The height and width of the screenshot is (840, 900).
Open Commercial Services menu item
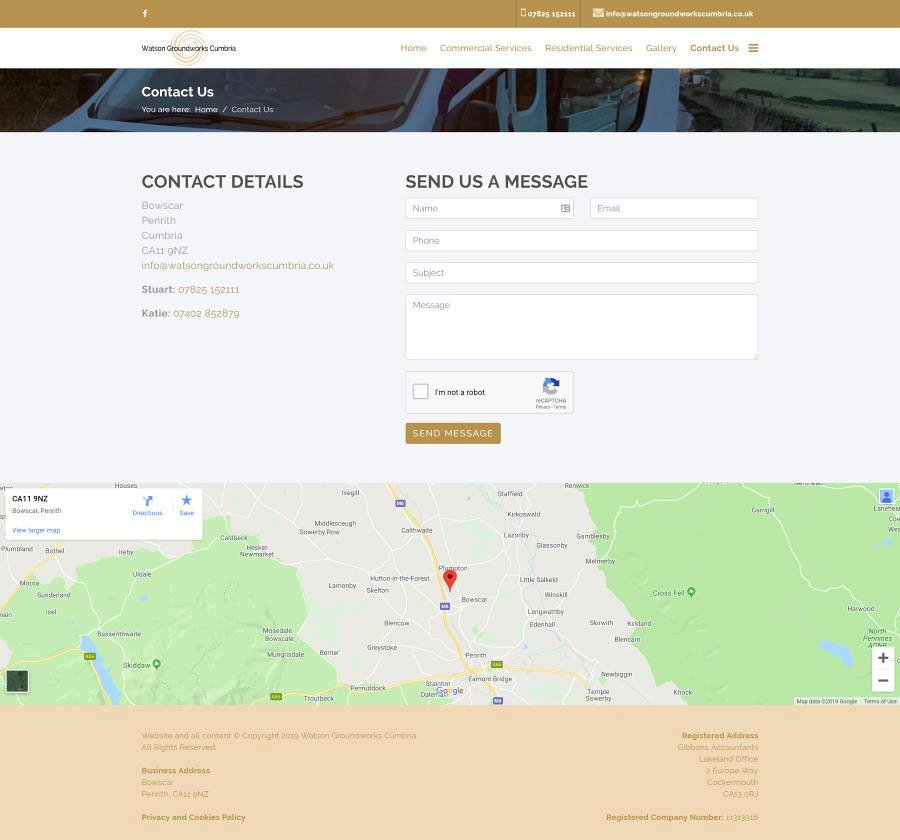pos(485,48)
